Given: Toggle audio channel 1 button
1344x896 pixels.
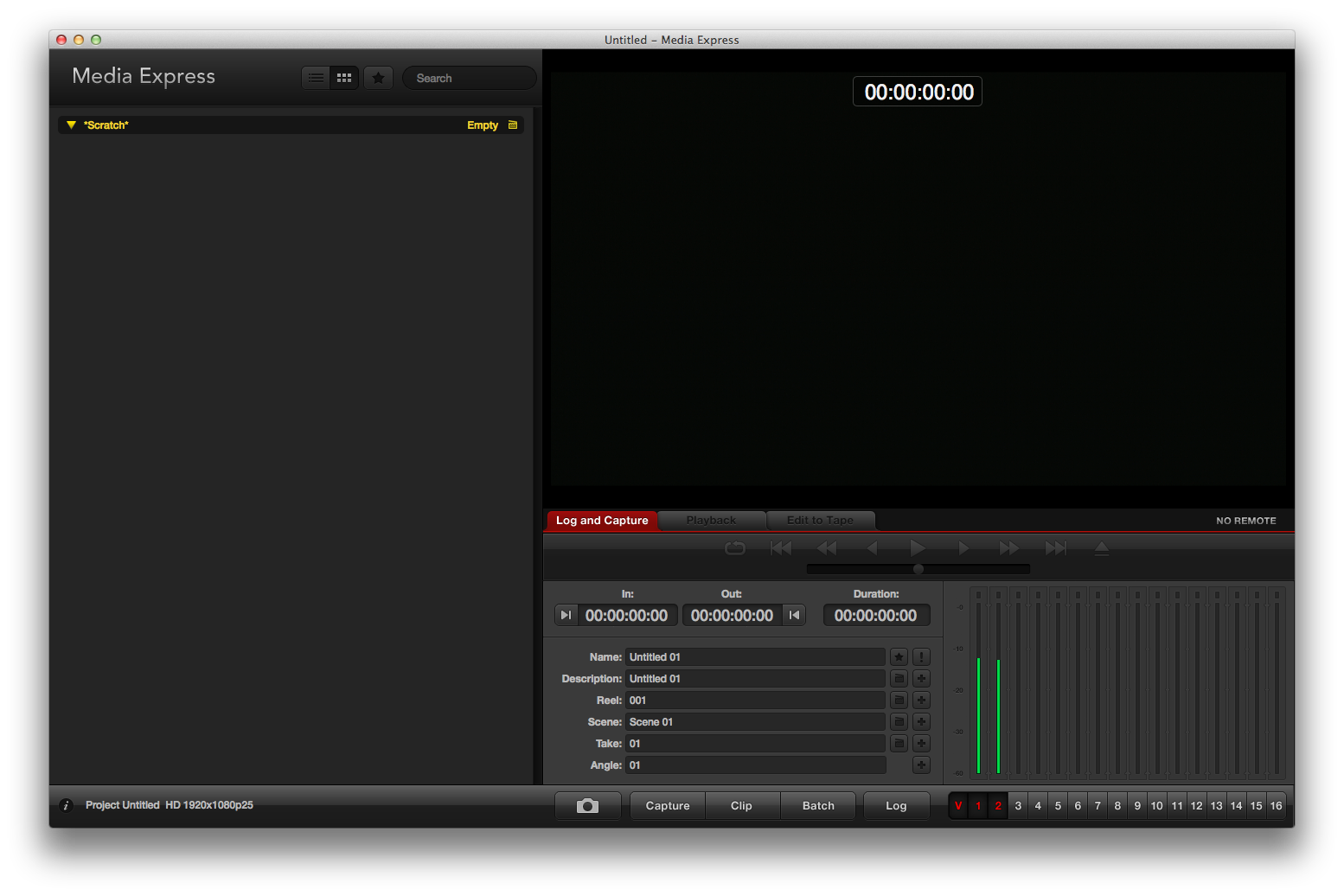Looking at the screenshot, I should coord(978,806).
